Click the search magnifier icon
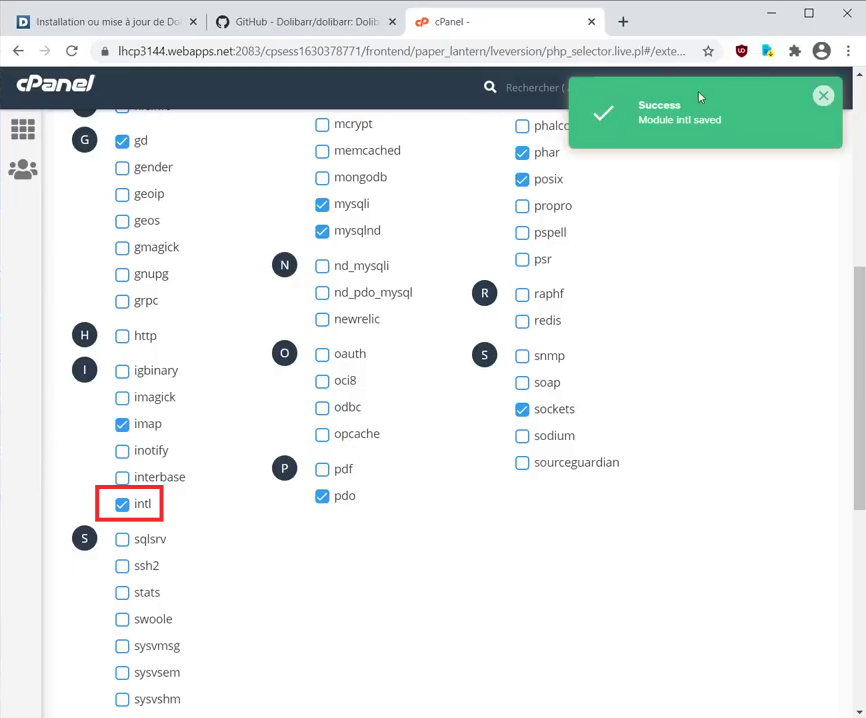 coord(490,88)
